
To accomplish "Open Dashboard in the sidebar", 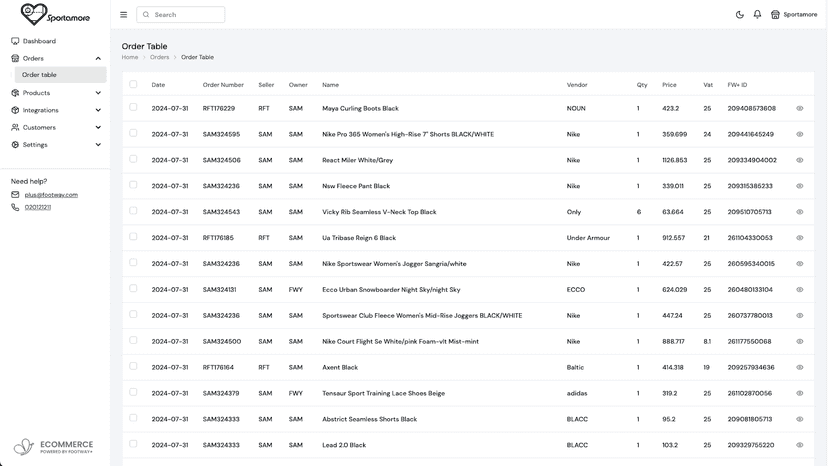I will tap(39, 41).
